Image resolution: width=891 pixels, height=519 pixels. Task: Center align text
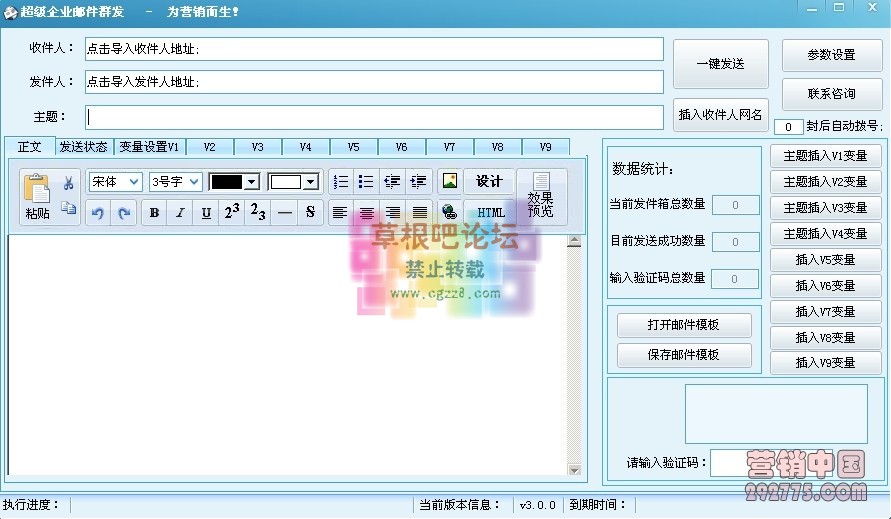367,213
